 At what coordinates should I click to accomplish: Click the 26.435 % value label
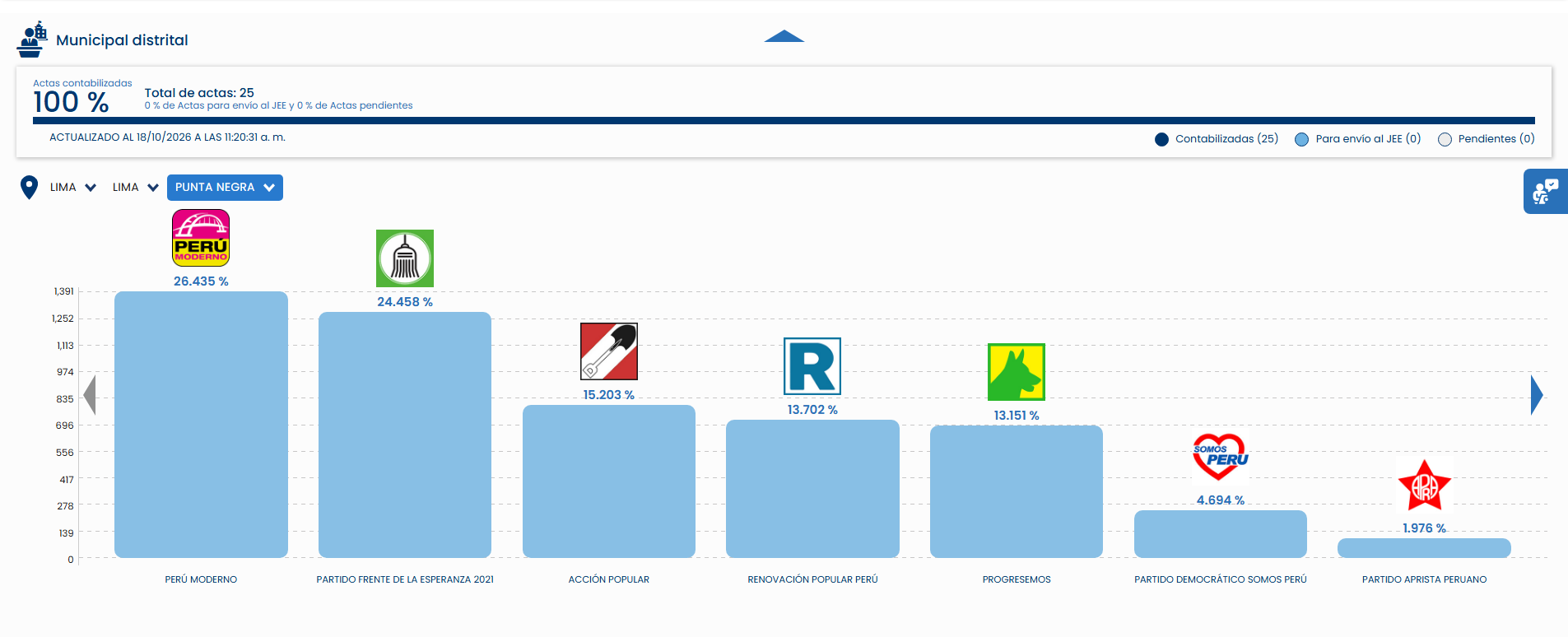(x=201, y=281)
